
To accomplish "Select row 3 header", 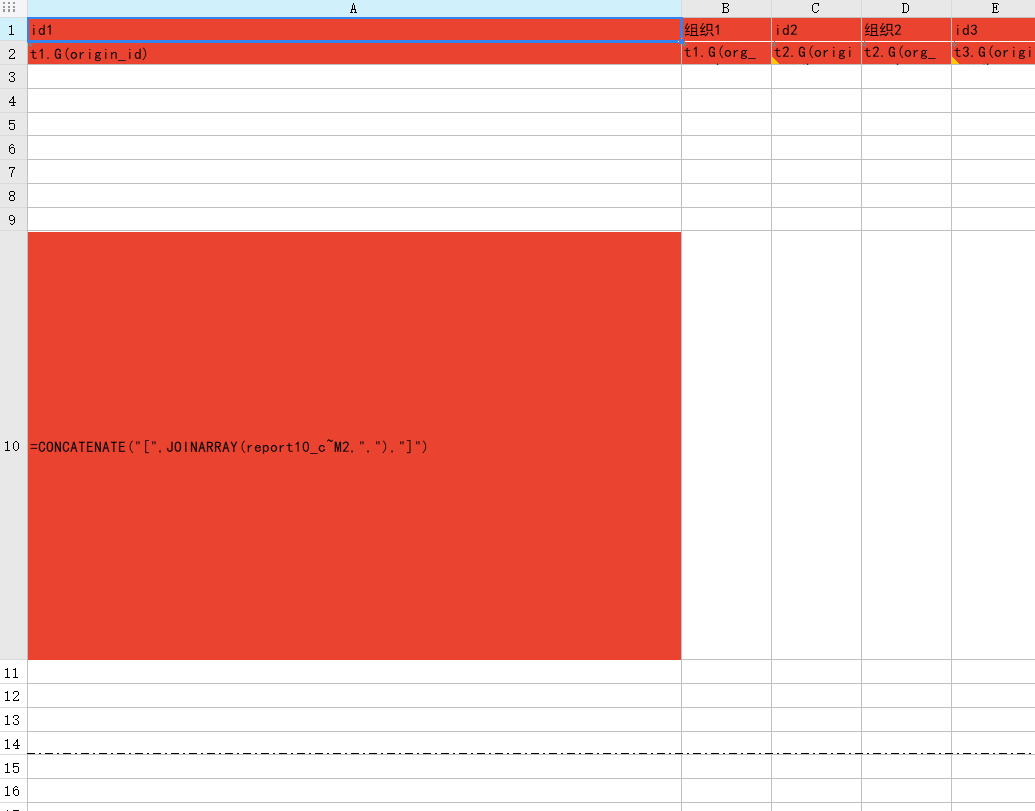I will (x=13, y=77).
